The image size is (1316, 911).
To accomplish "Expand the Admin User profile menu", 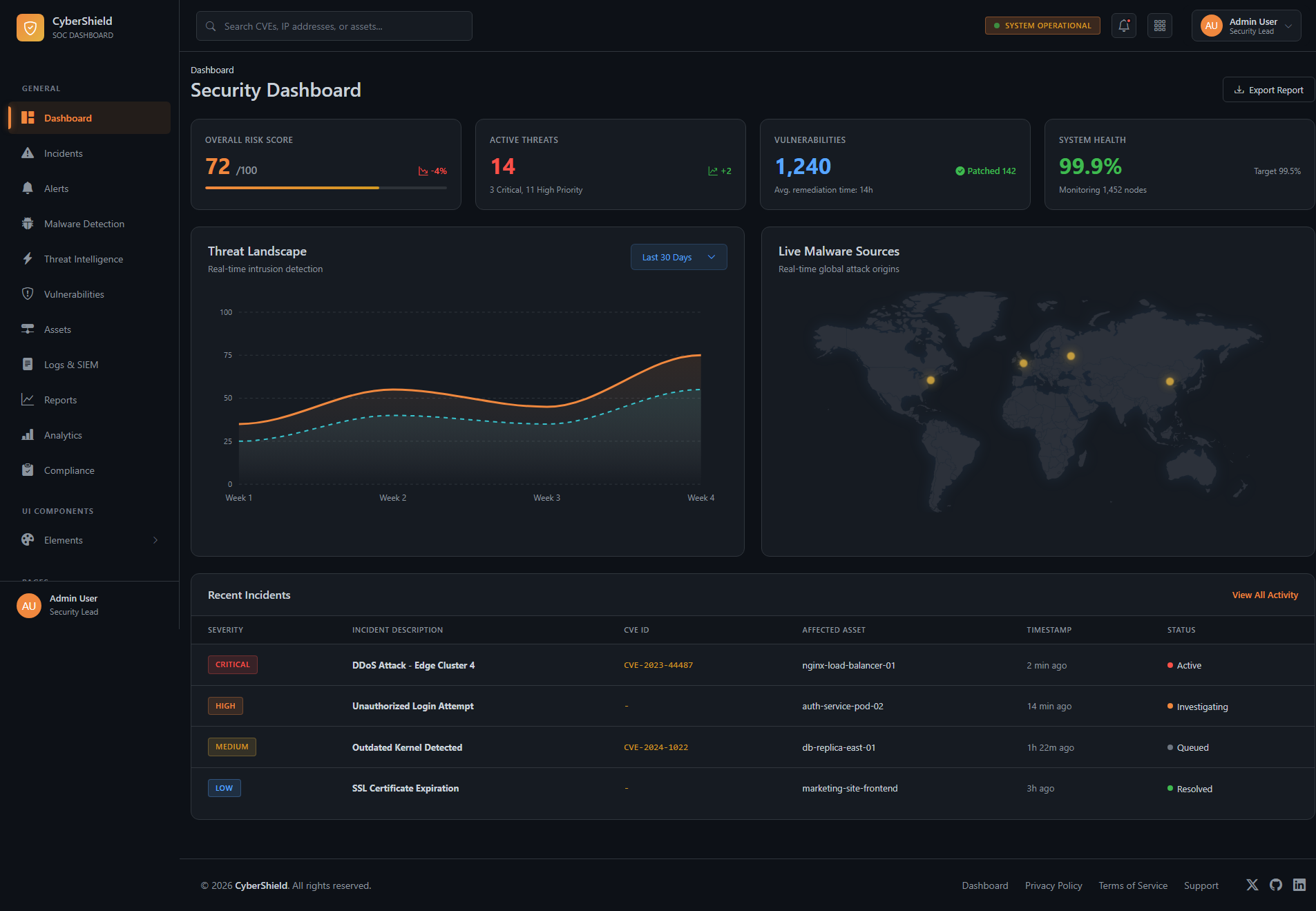I will click(x=1246, y=26).
